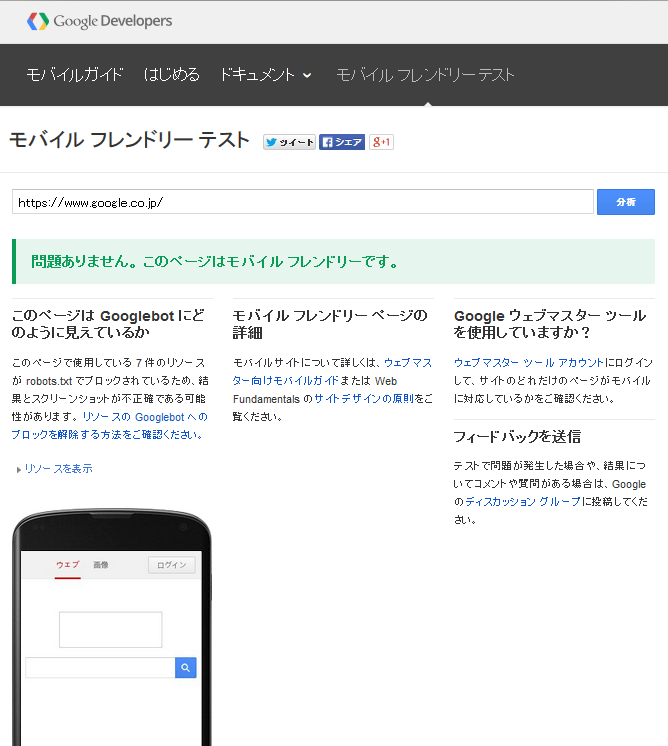Viewport: 668px width, 746px height.
Task: Click the フィードバックを送信 heading
Action: tap(517, 436)
